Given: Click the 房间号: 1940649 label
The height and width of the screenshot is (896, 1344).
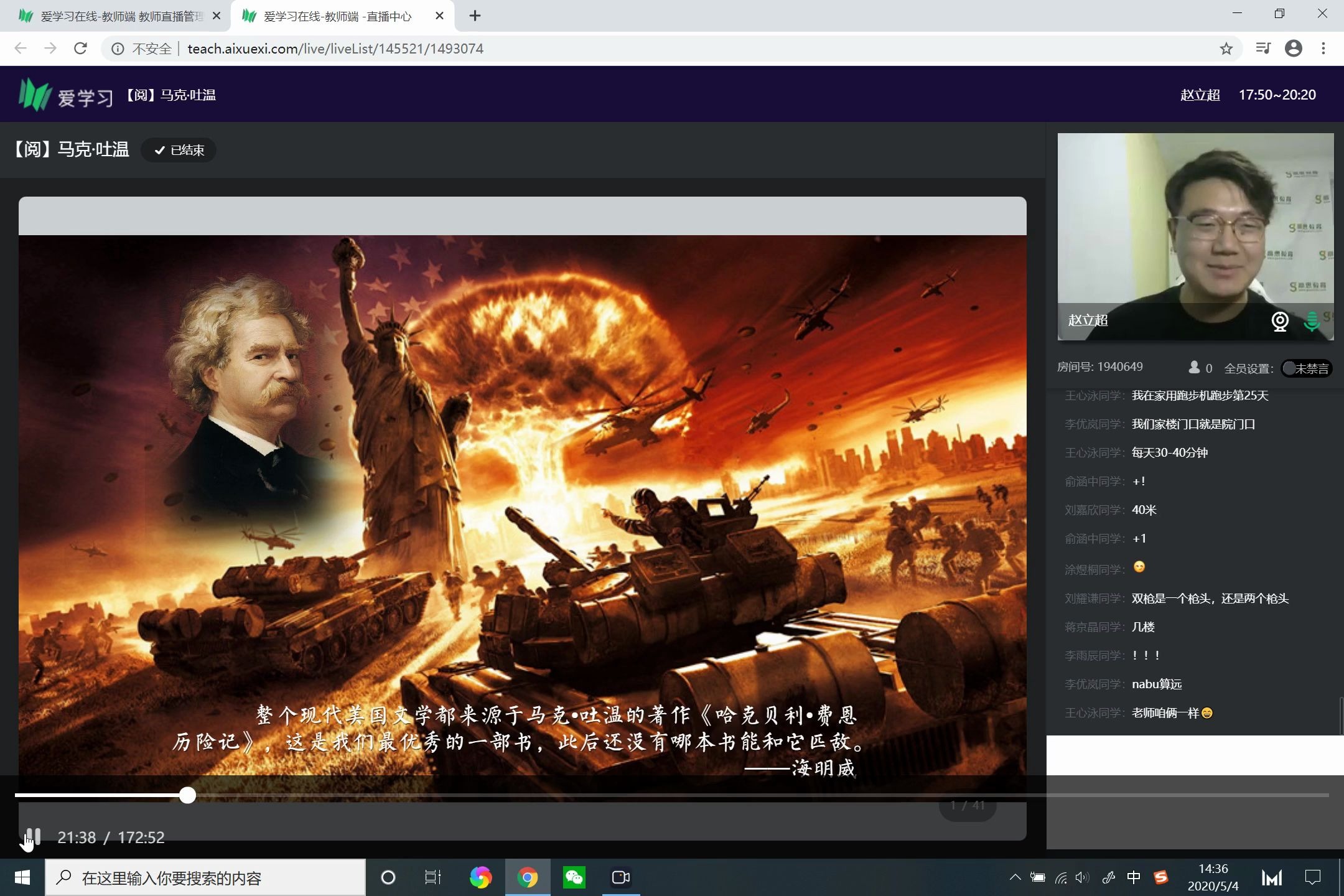Looking at the screenshot, I should (x=1099, y=367).
